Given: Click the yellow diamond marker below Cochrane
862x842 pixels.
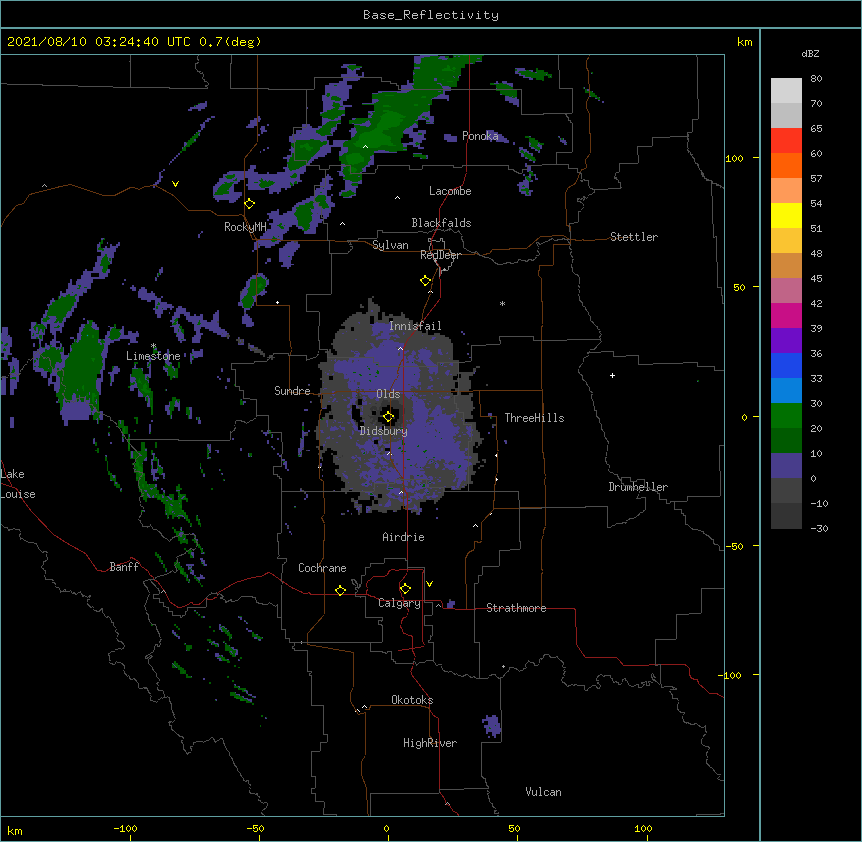Looking at the screenshot, I should [340, 590].
